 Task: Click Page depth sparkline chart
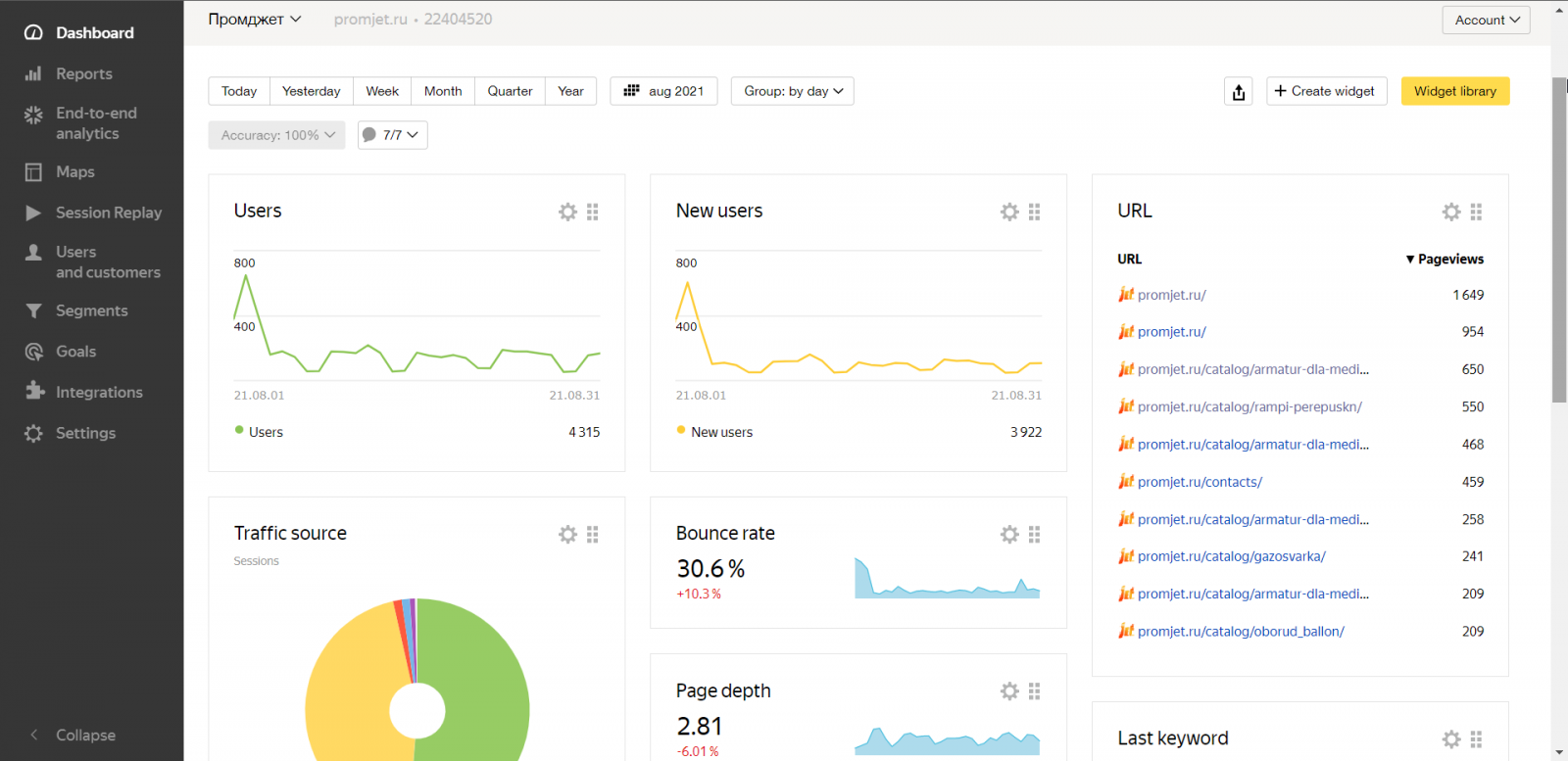tap(947, 740)
